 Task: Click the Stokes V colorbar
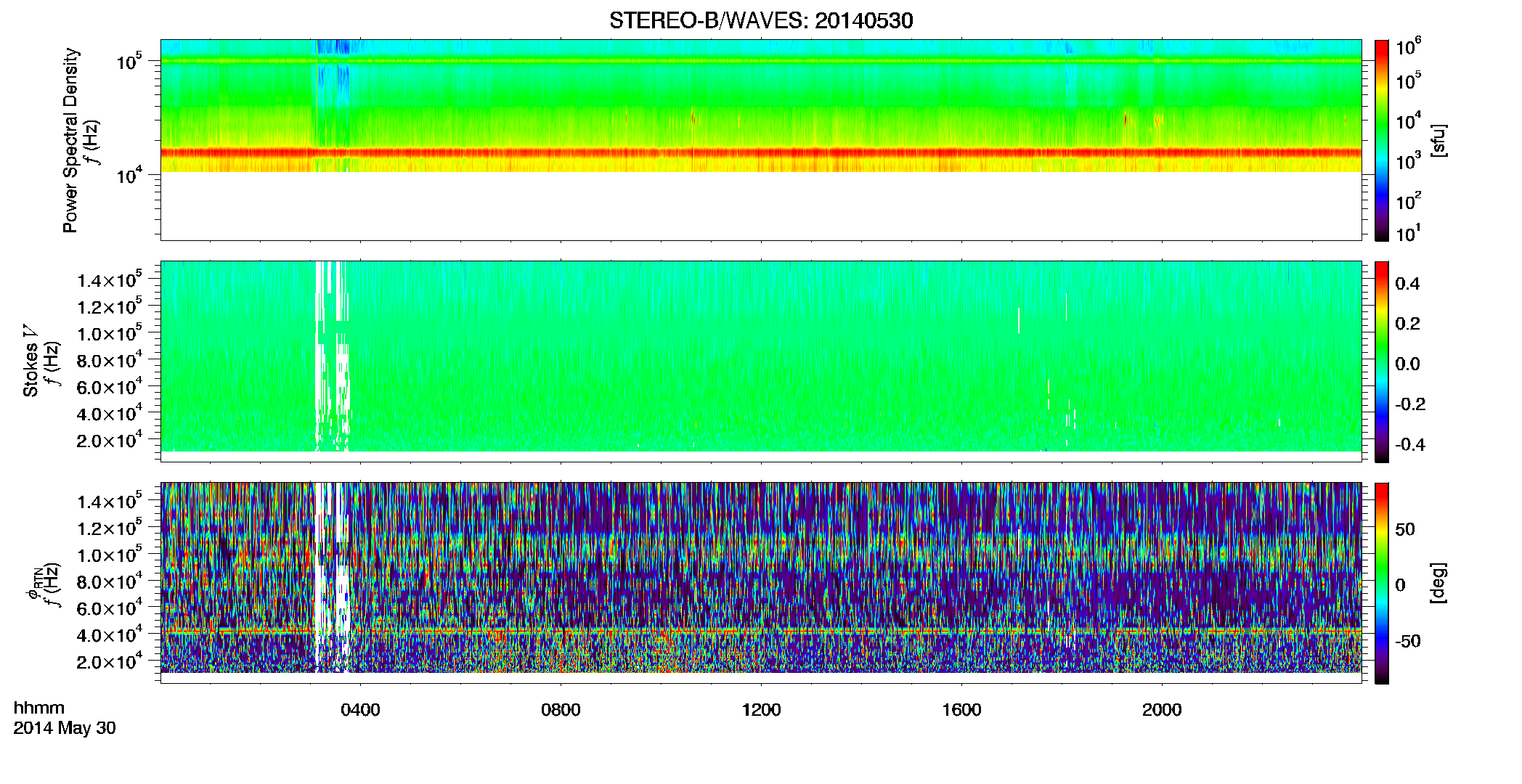pos(1381,362)
